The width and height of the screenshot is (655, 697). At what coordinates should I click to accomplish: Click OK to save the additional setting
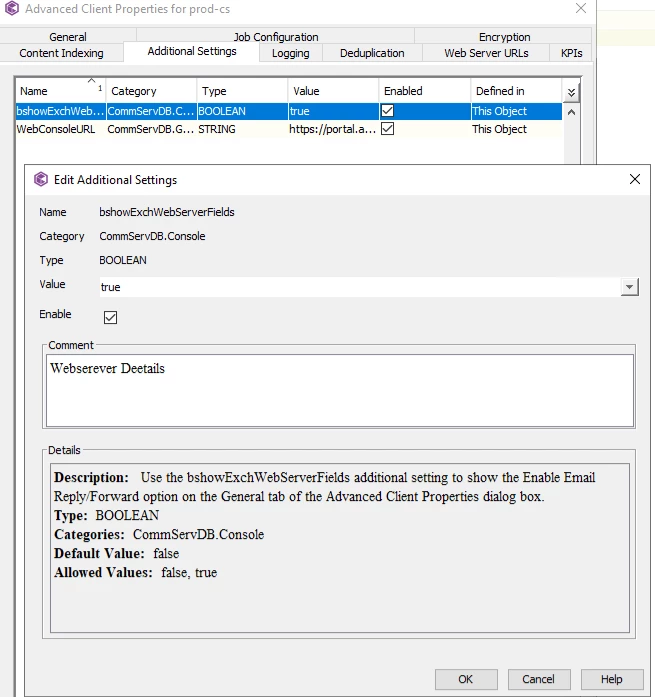466,679
